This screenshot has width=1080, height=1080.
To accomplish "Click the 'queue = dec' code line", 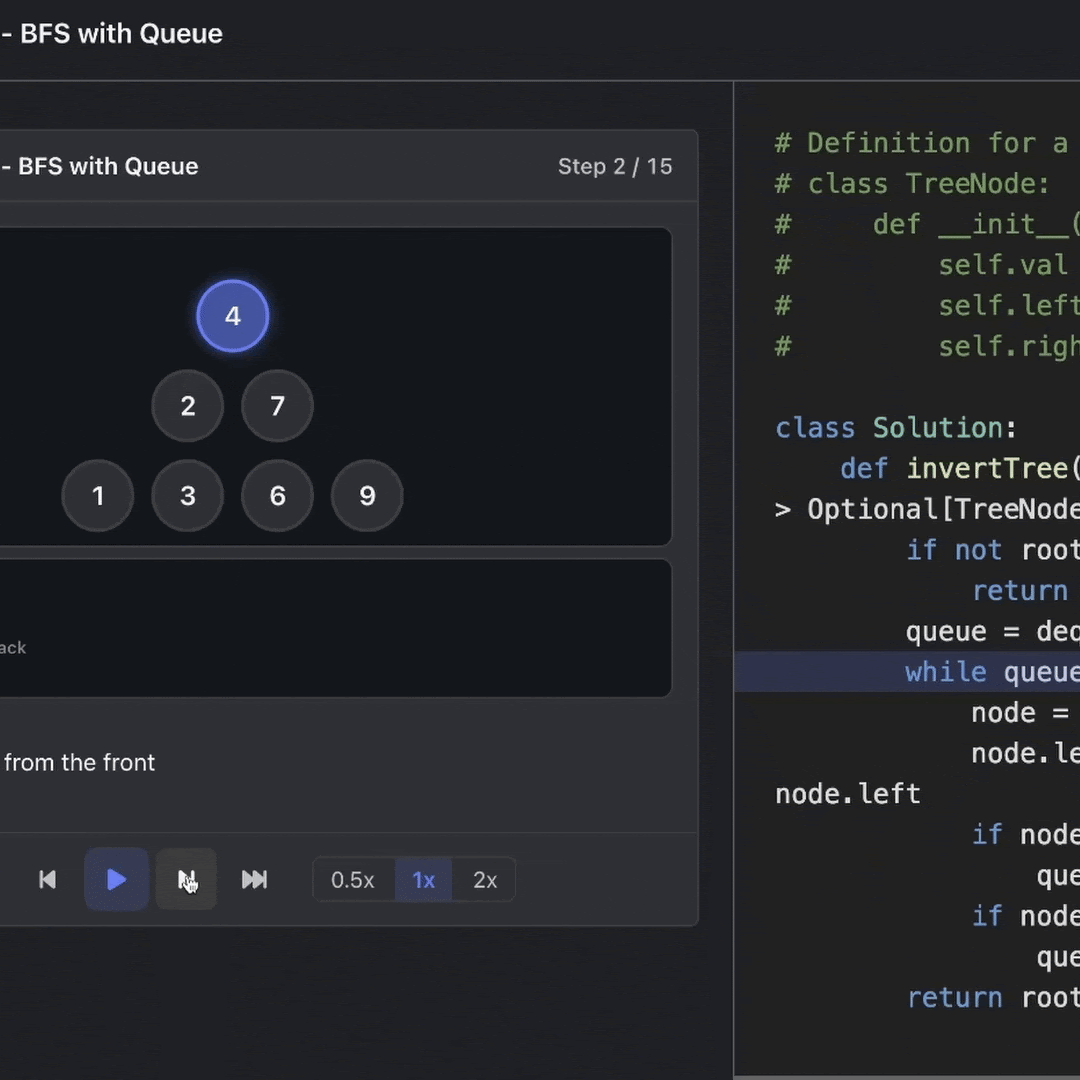I will pyautogui.click(x=993, y=631).
